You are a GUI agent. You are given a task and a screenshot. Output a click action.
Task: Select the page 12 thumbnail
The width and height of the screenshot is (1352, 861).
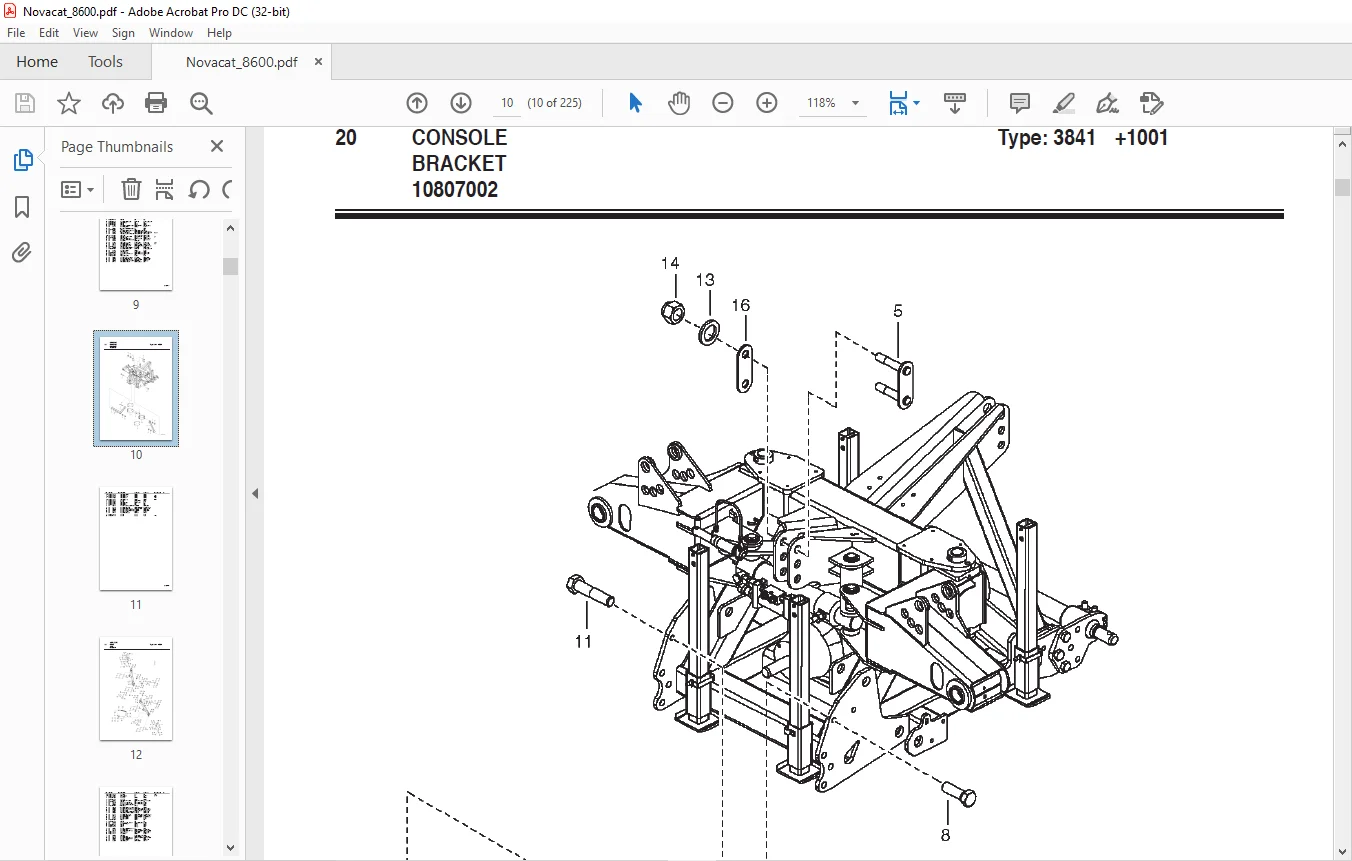136,689
